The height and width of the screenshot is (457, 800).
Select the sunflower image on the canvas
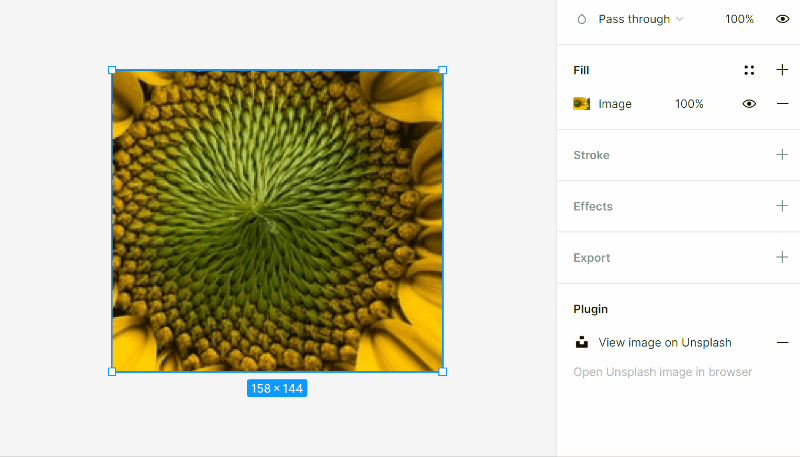pyautogui.click(x=277, y=221)
